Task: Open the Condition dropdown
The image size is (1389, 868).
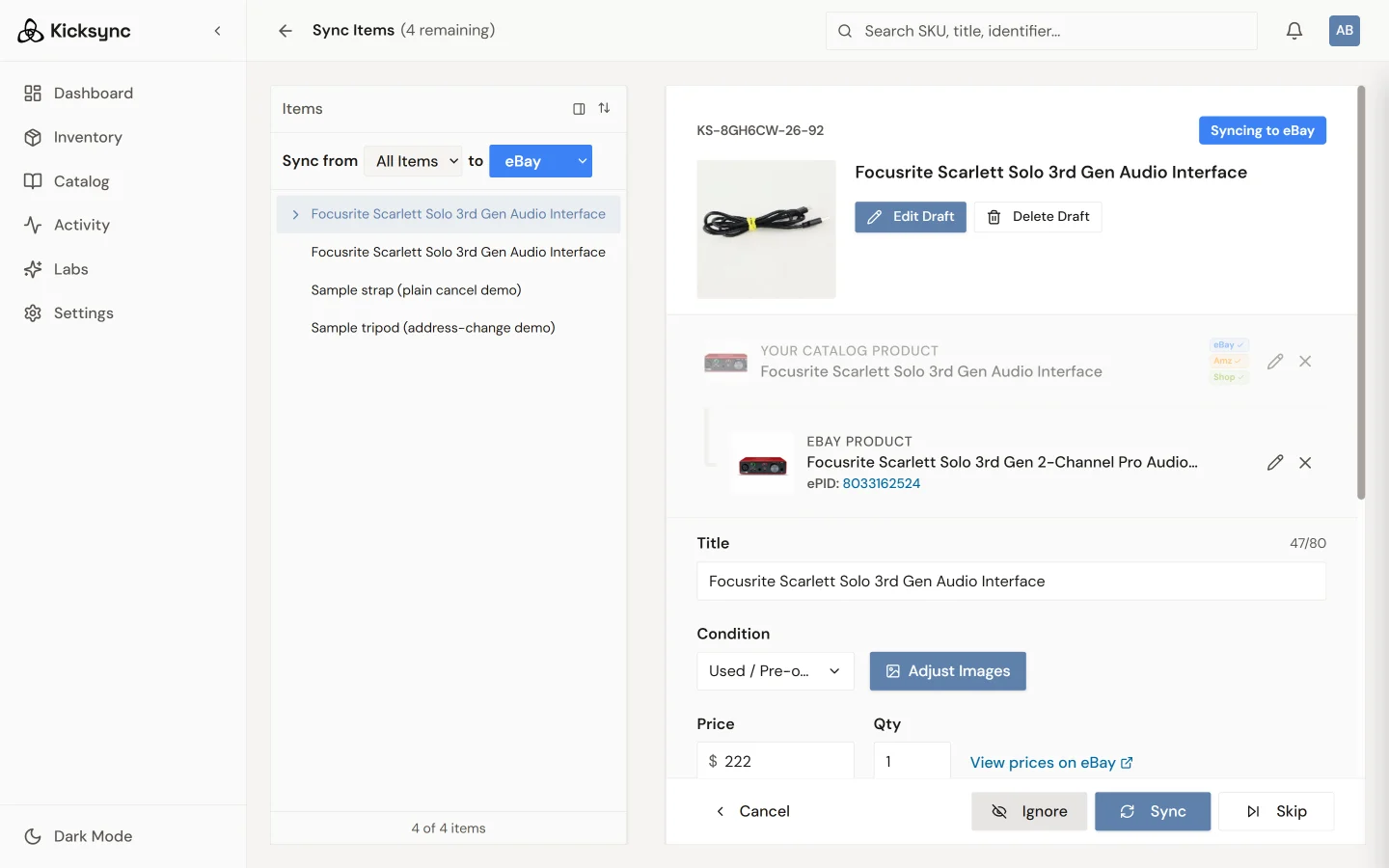Action: [x=776, y=671]
